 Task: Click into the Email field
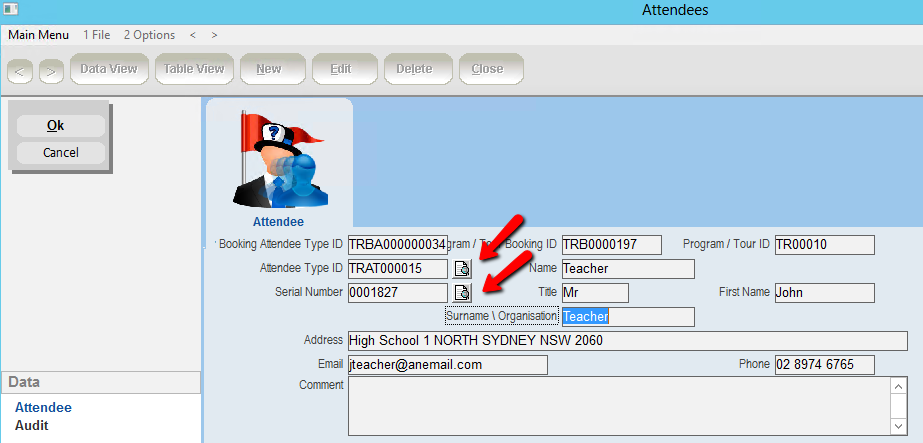click(447, 365)
